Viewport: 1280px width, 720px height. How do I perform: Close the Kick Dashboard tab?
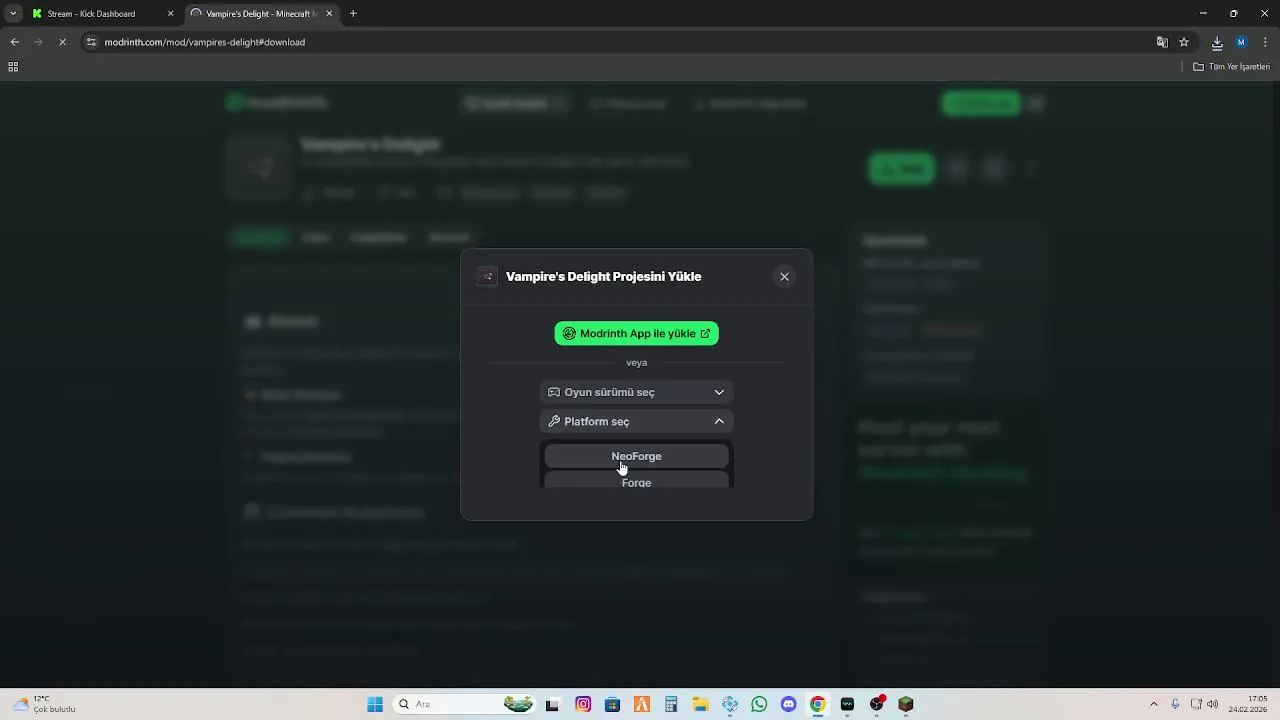(170, 14)
